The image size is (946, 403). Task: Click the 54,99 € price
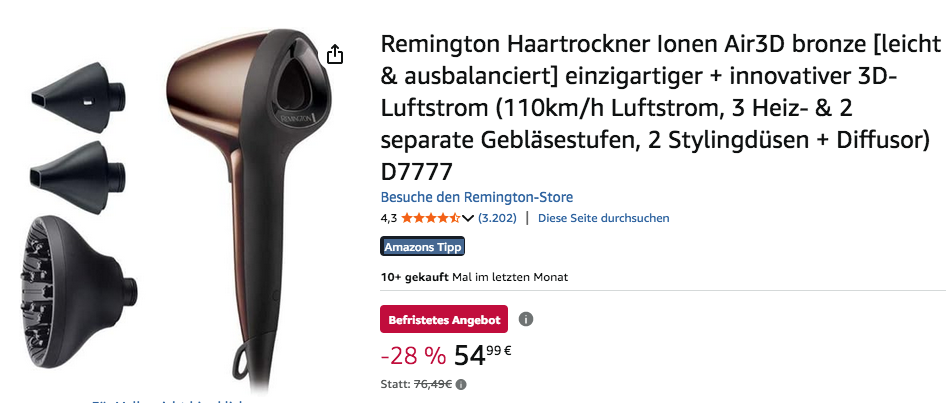click(483, 355)
